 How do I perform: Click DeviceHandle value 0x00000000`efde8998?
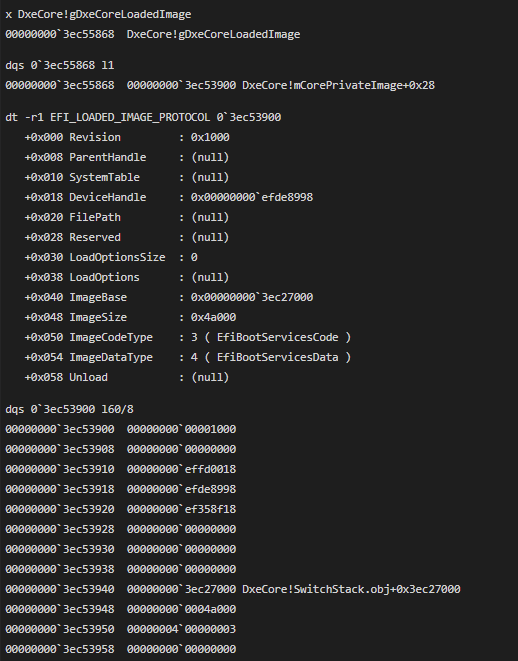tap(252, 197)
